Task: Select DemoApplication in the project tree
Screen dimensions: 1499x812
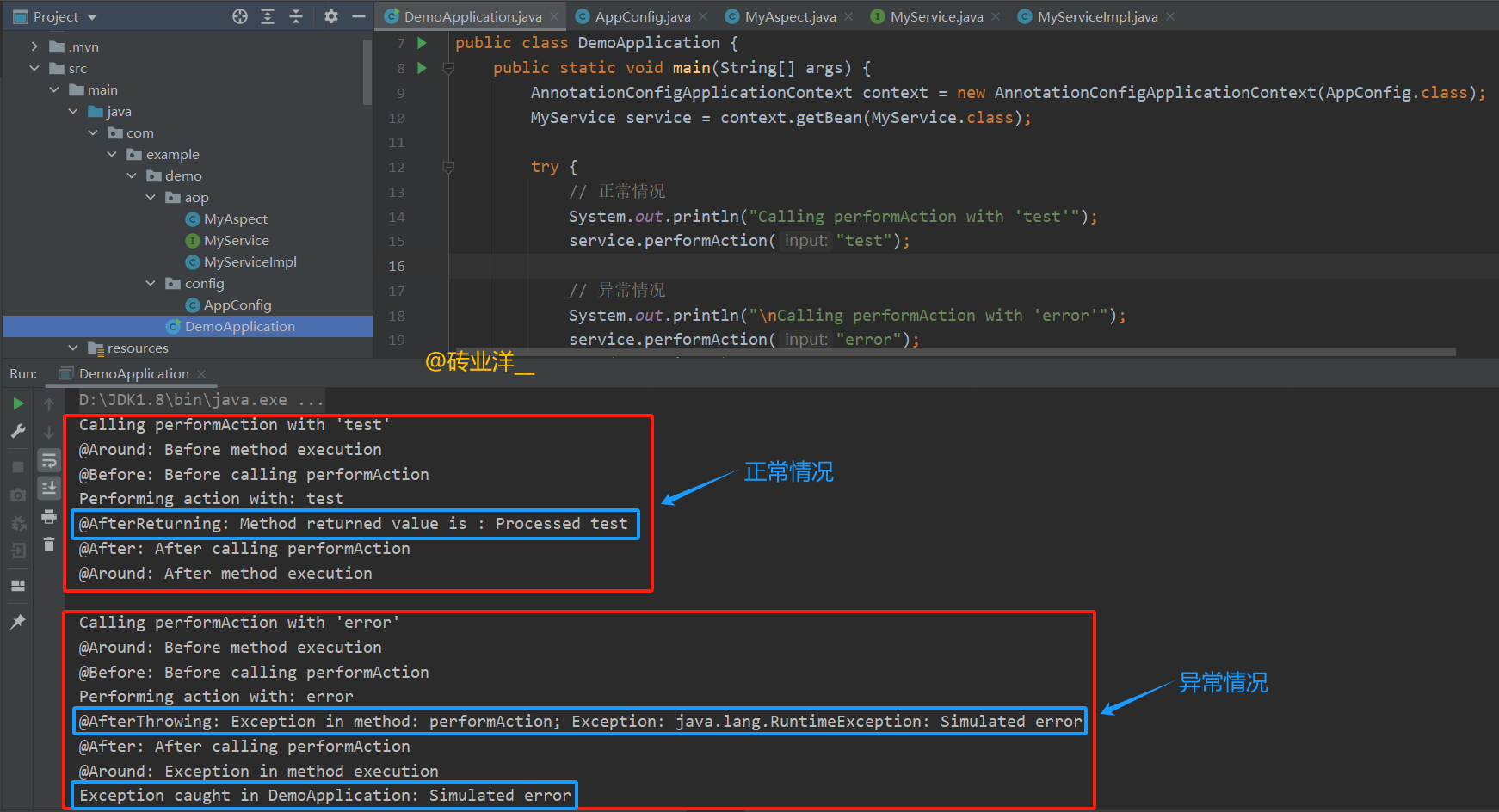Action: click(239, 326)
